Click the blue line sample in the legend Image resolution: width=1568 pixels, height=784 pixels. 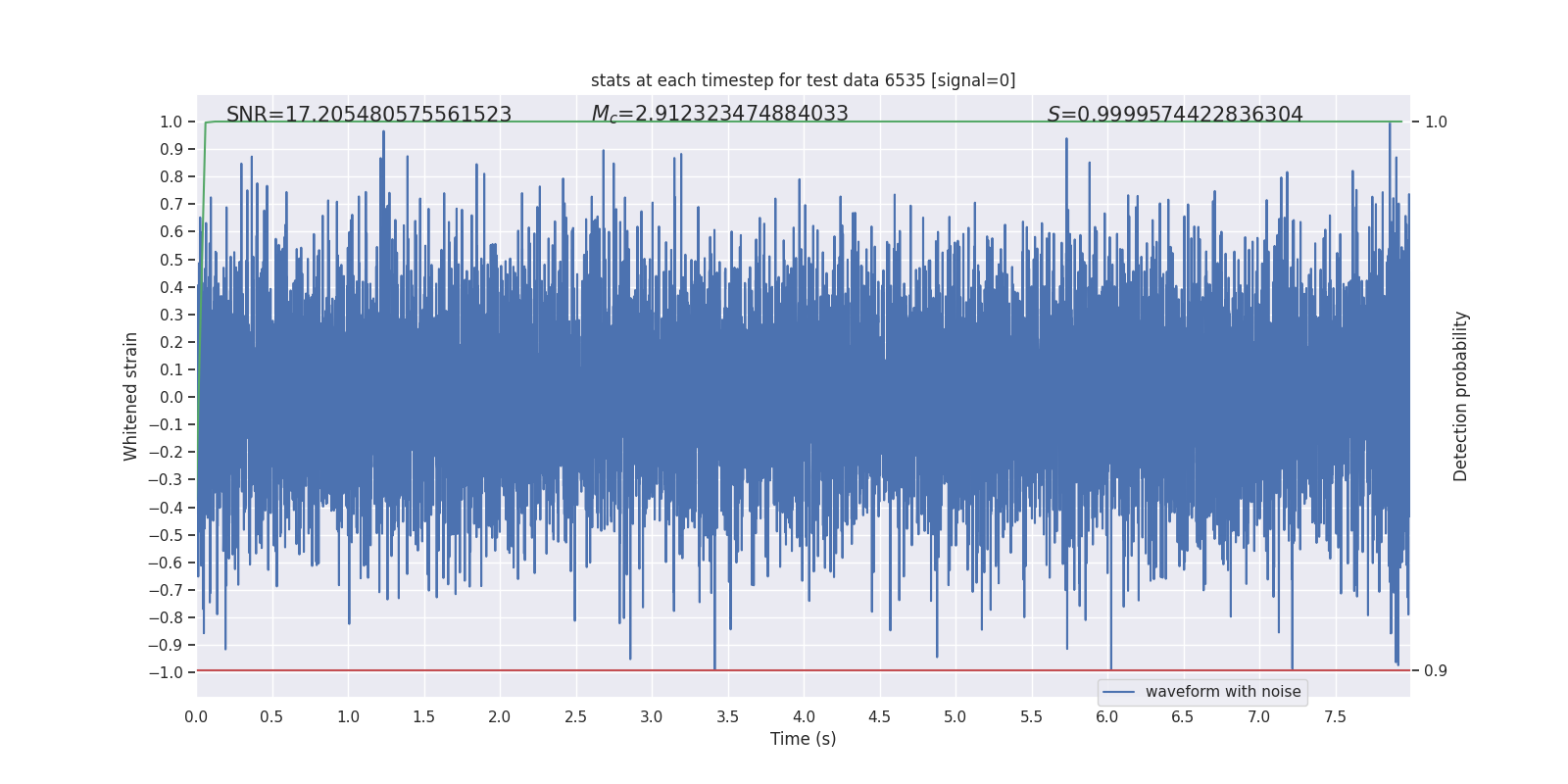[x=1119, y=692]
